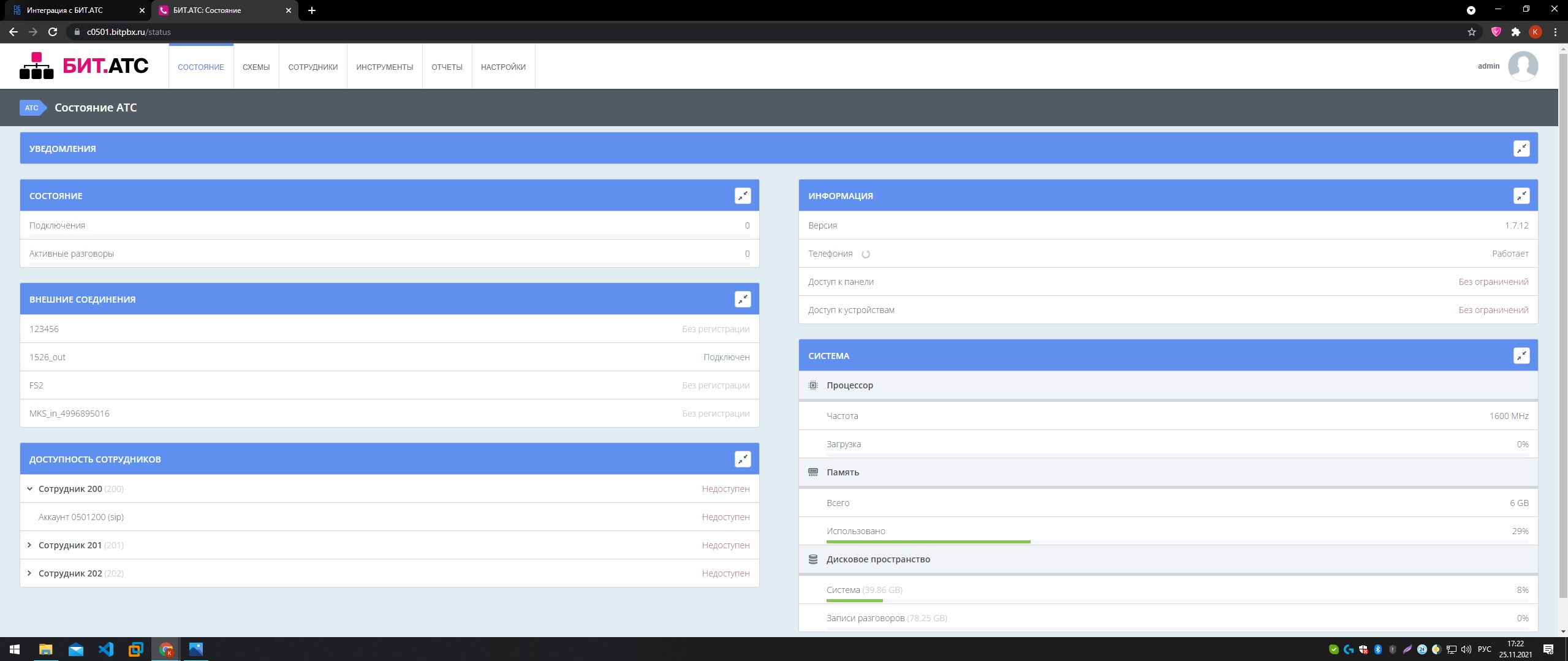
Task: Bookmark this page with the star
Action: pyautogui.click(x=1472, y=32)
